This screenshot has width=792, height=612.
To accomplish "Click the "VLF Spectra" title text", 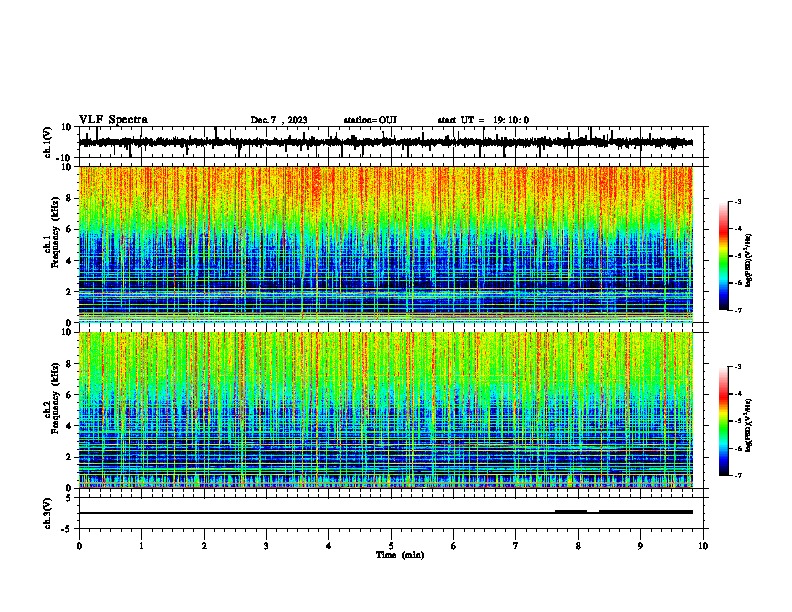I will (113, 120).
